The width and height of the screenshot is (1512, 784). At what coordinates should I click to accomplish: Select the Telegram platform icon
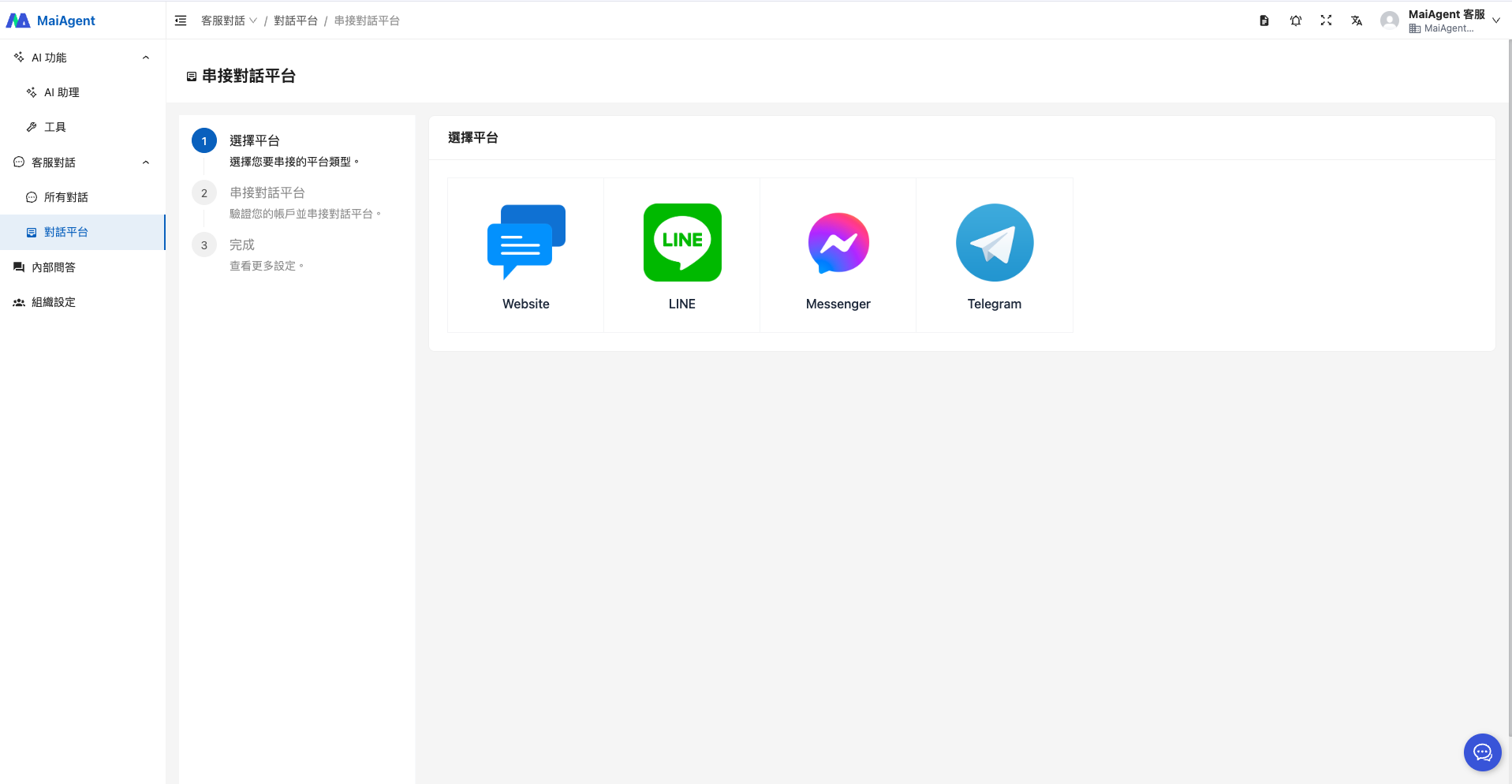(995, 242)
